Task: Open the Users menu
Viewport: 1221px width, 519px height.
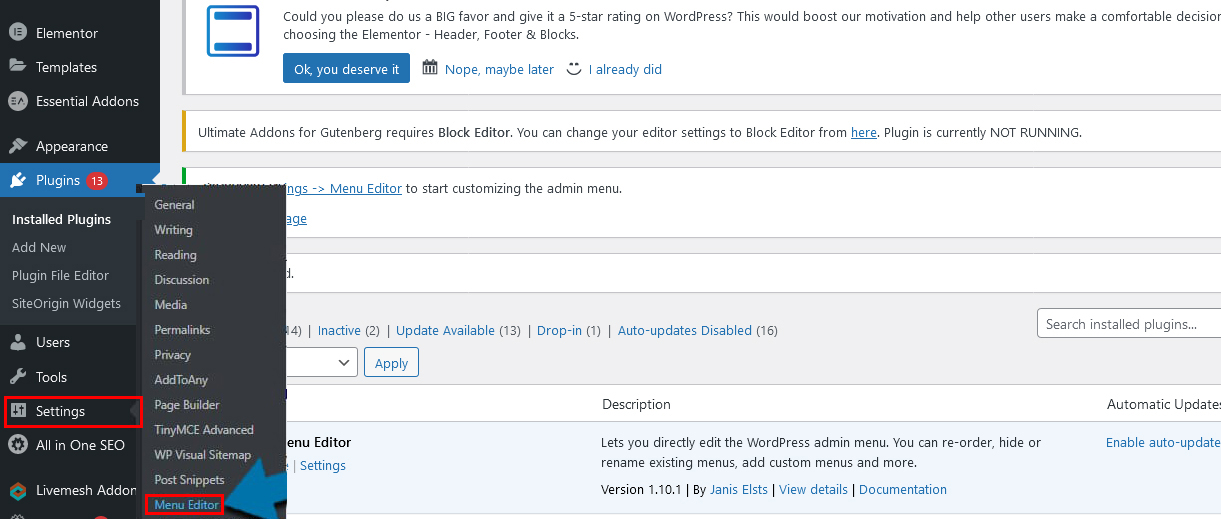Action: [x=53, y=342]
